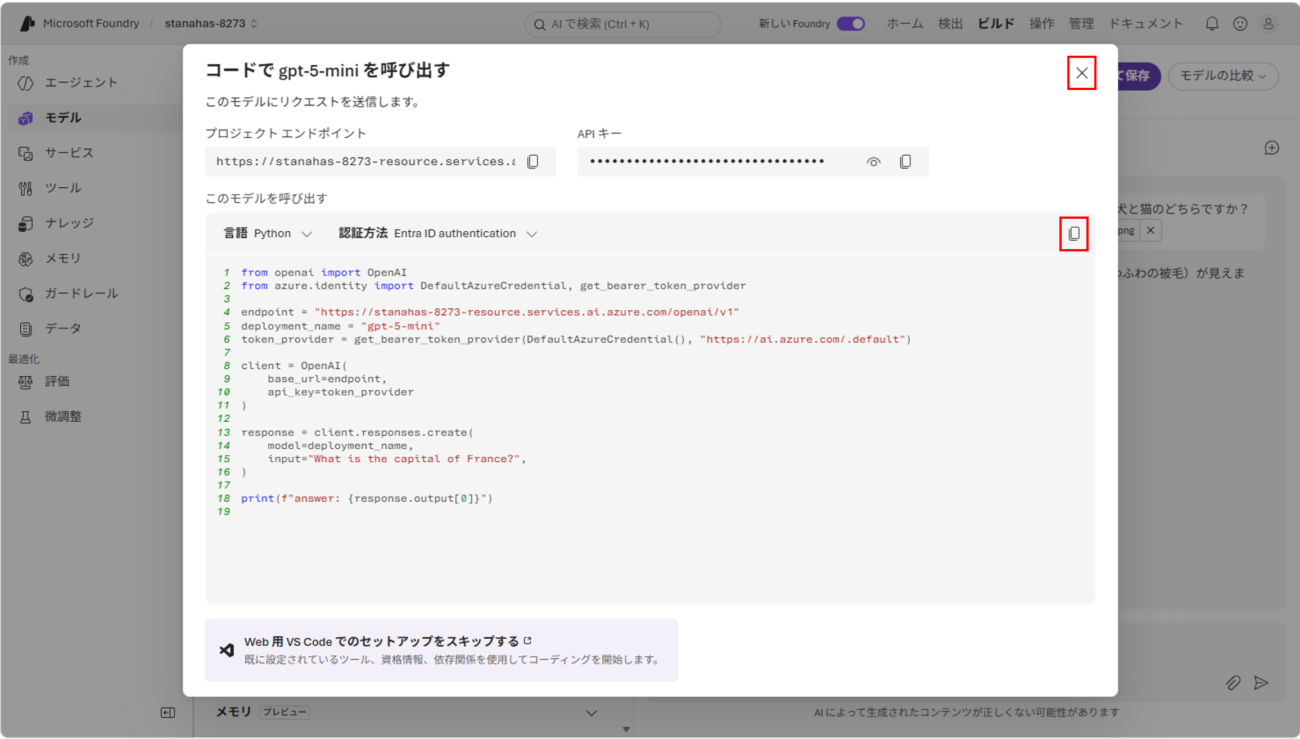Go to 検出 in top navigation

pos(951,24)
